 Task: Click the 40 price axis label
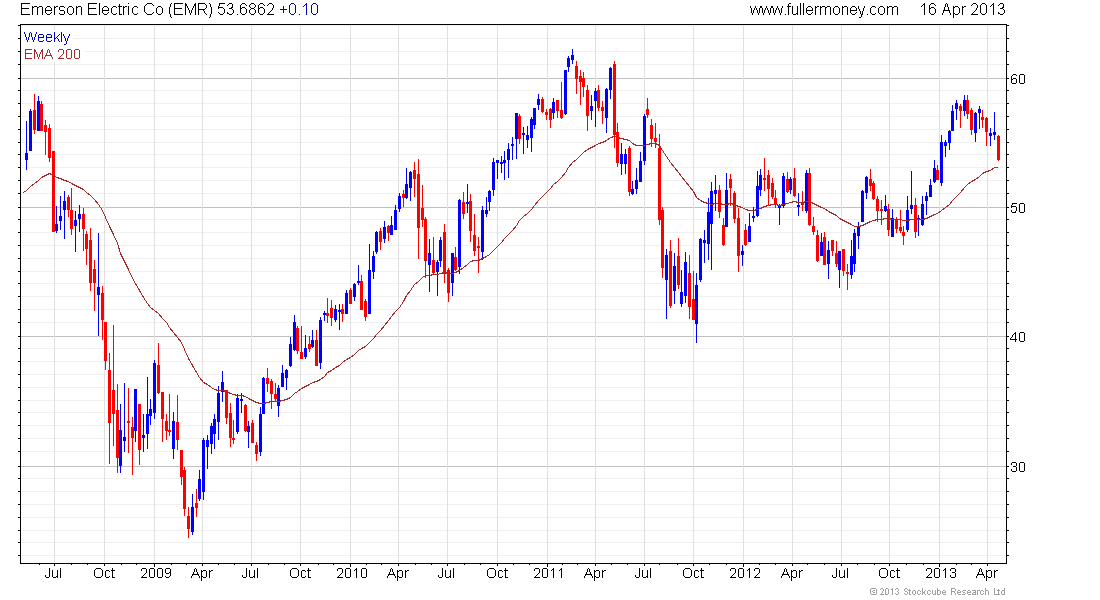[x=1017, y=338]
